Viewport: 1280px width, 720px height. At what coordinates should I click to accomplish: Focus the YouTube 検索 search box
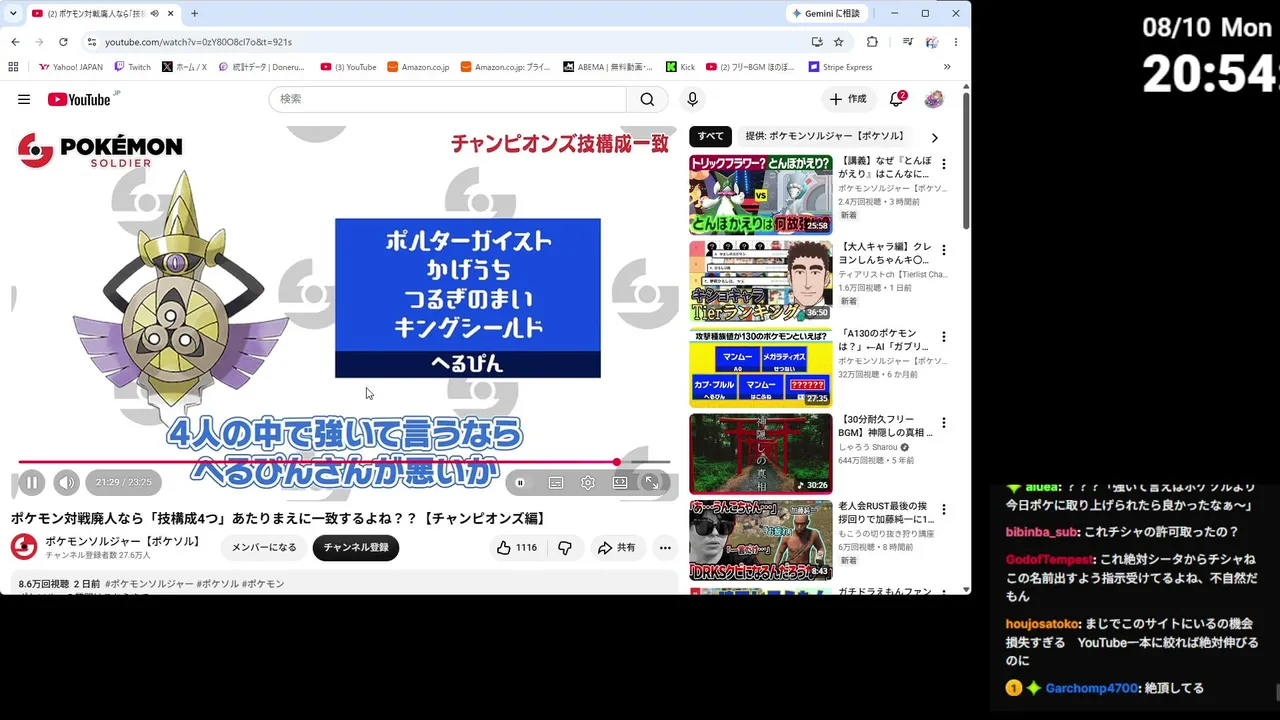[448, 99]
